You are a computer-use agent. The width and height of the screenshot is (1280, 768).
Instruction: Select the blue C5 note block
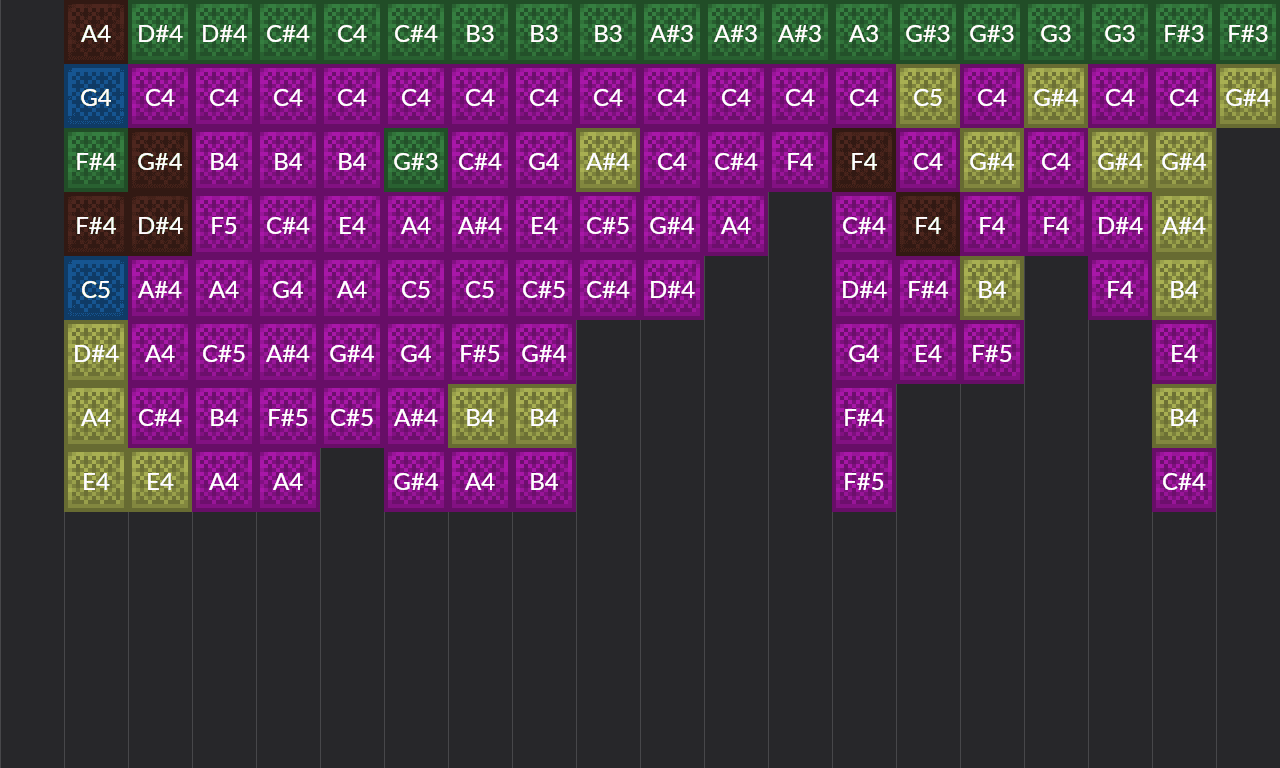96,289
